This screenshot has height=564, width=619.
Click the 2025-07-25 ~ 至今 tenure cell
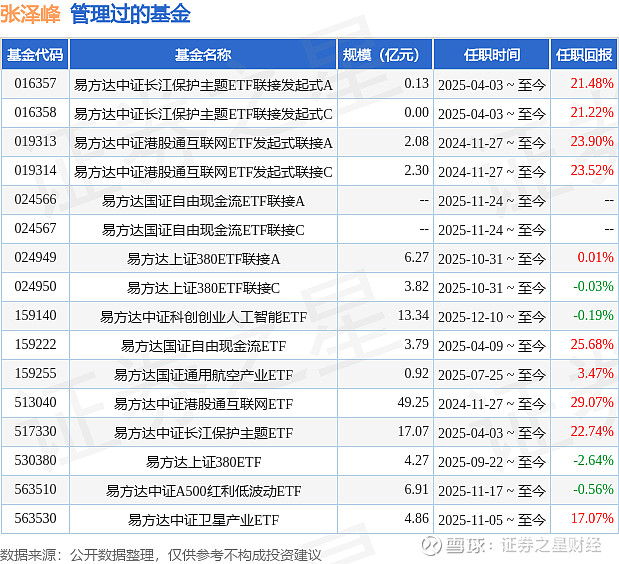[x=492, y=375]
